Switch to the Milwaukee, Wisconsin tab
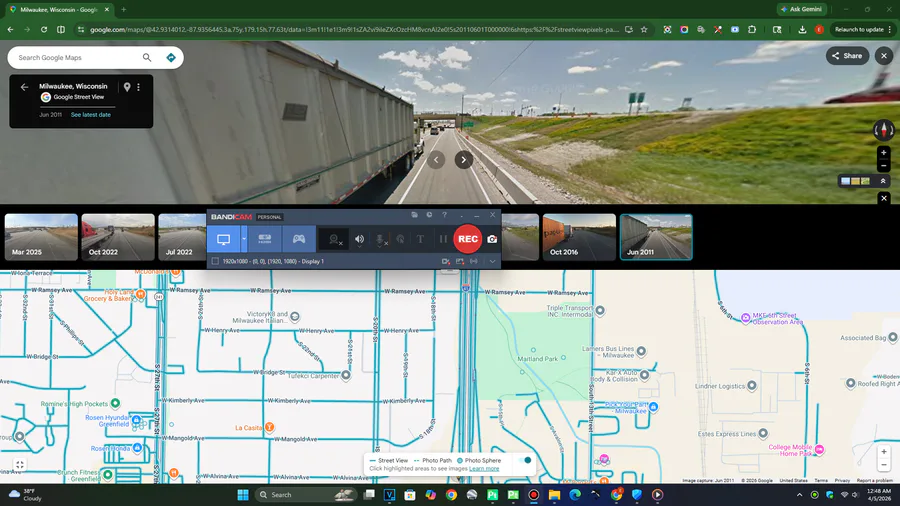Screen dimensions: 900x506 pyautogui.click(x=59, y=10)
